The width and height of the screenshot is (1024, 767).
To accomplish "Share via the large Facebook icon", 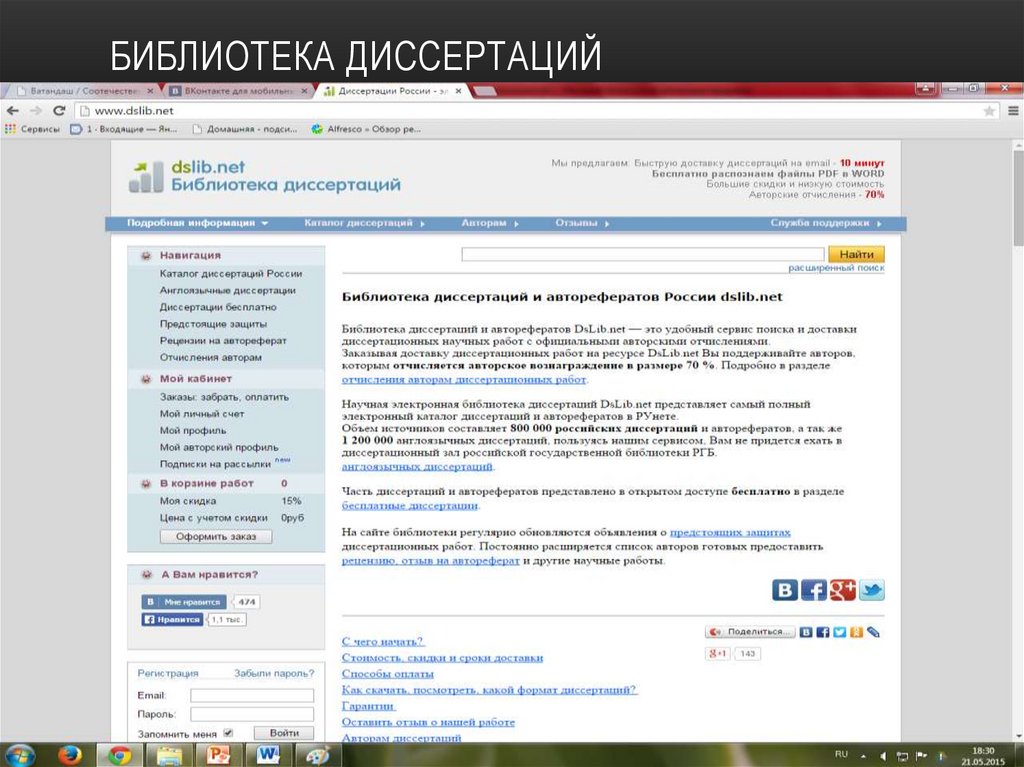I will tap(814, 590).
